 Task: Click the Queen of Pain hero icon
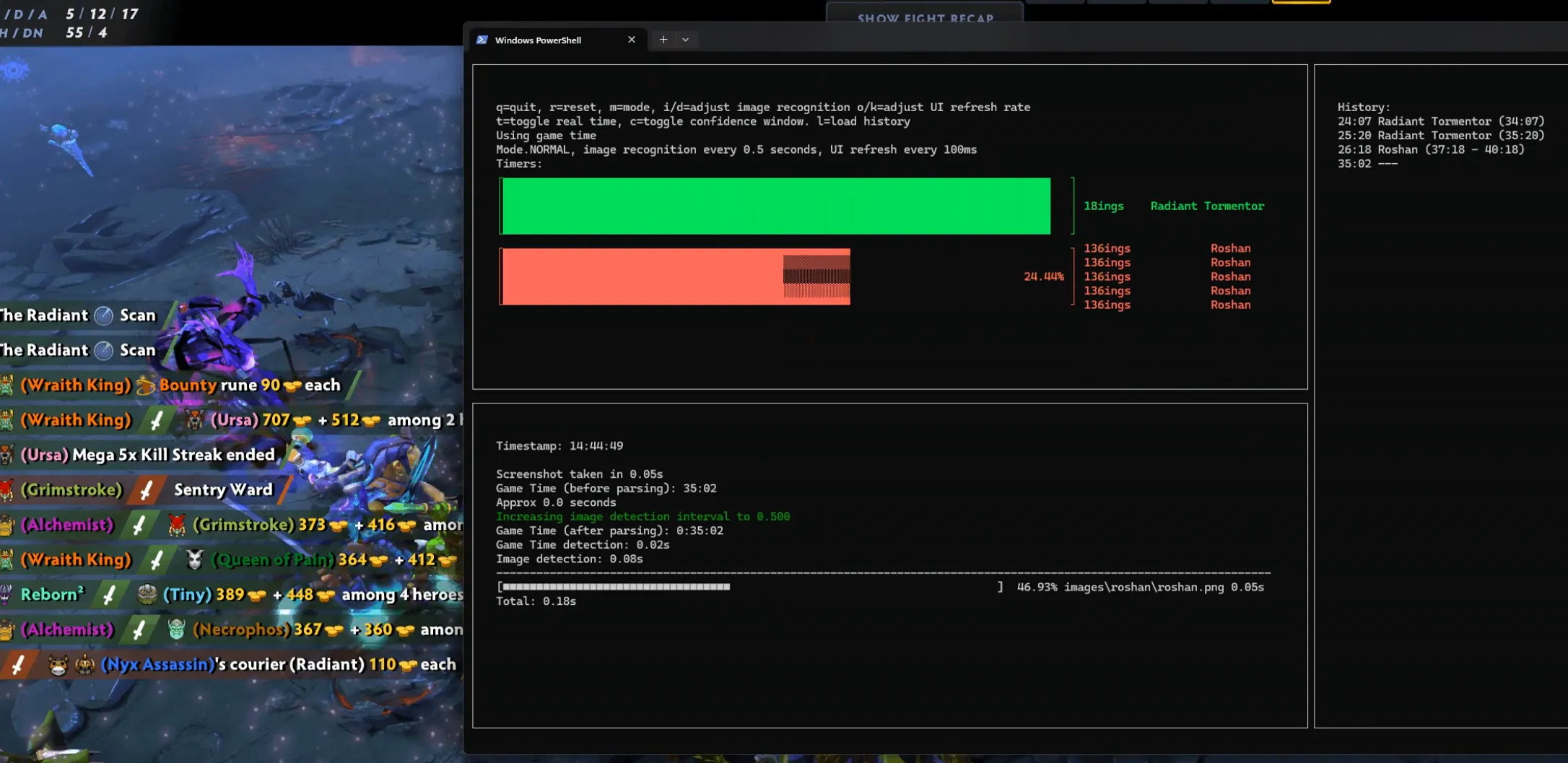click(x=194, y=559)
